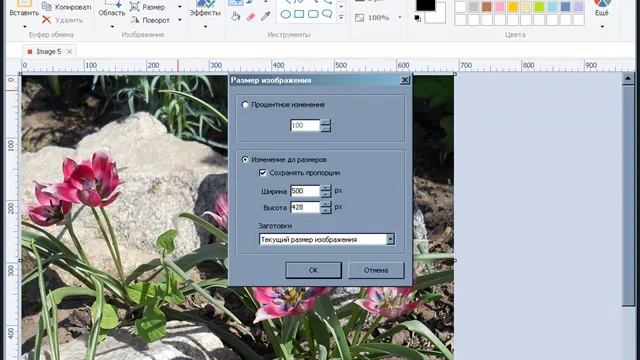The image size is (640, 360).
Task: Pick the brown palette swatch
Action: pos(487,7)
